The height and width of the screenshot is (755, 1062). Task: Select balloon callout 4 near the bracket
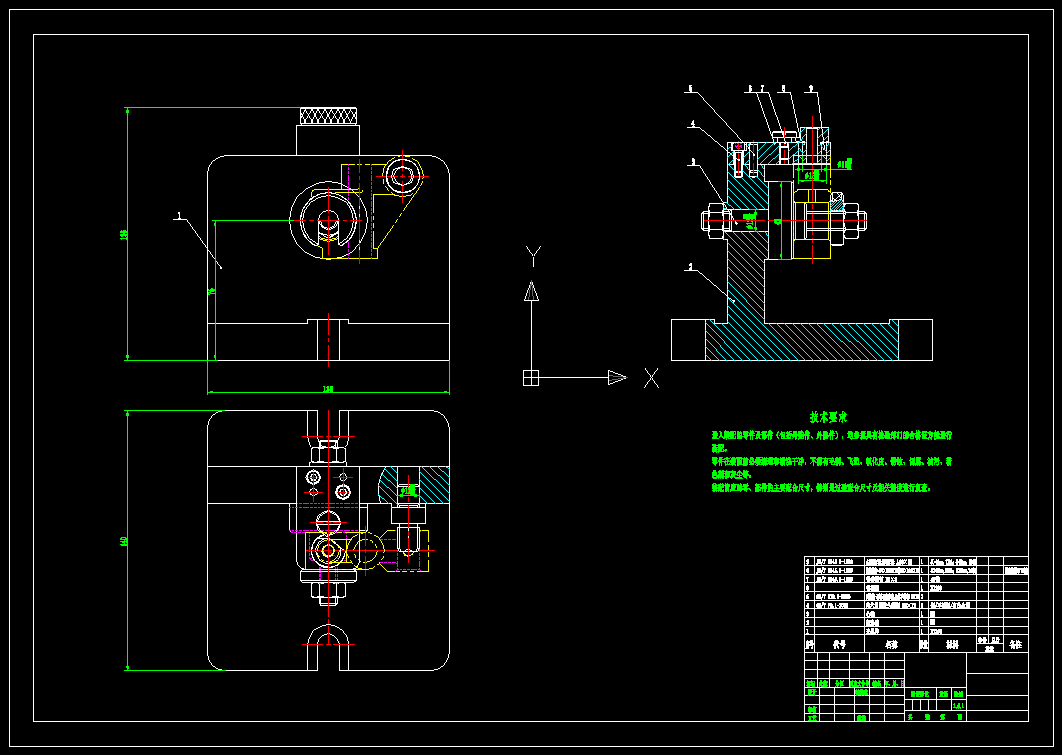tap(693, 124)
